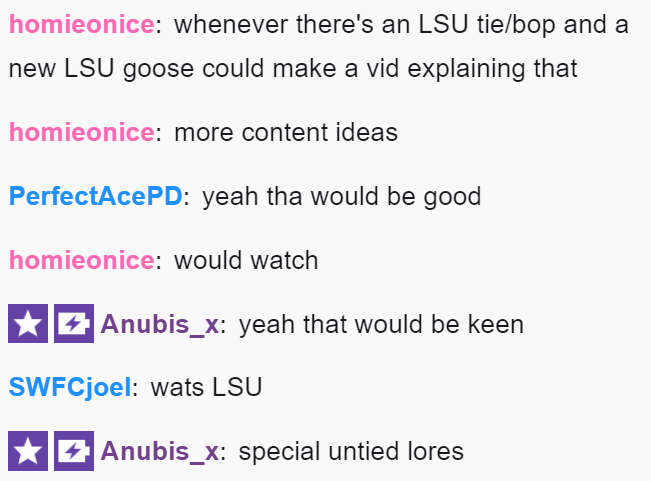This screenshot has width=651, height=481.
Task: Click the 'wats LSU' message text
Action: [206, 387]
